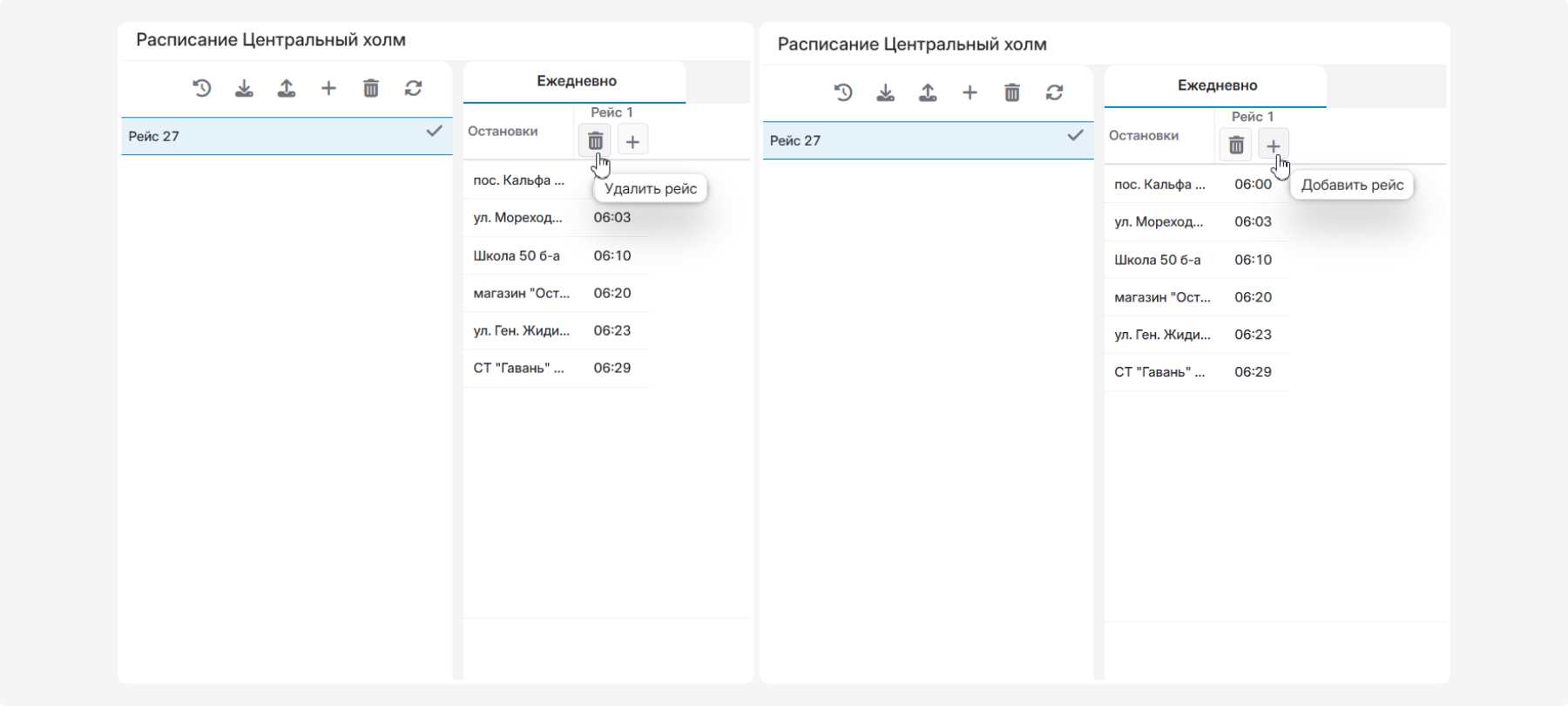Click 06:00 time cell in right panel

coord(1253,185)
